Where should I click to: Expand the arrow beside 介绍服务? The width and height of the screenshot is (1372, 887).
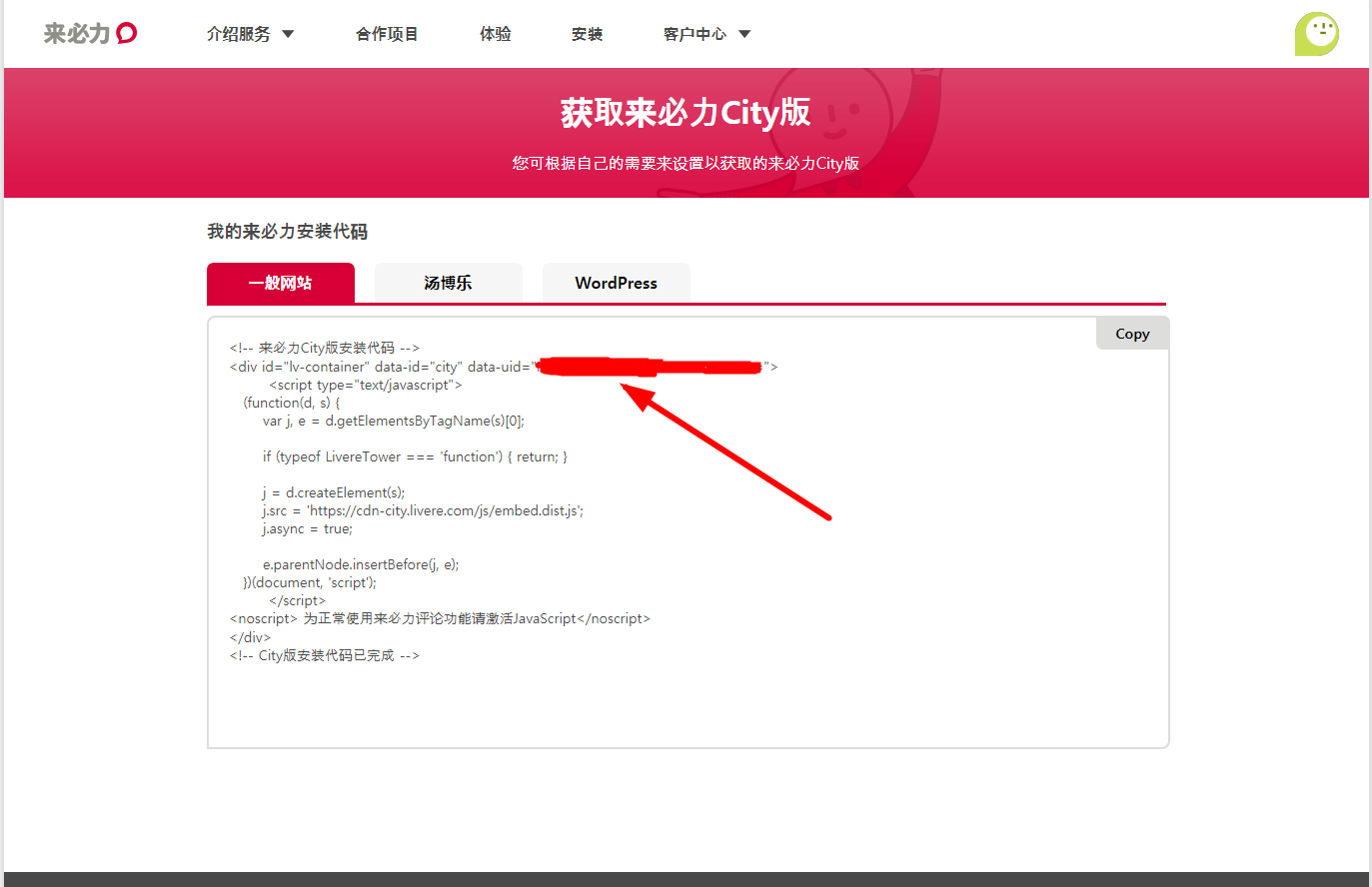coord(288,34)
